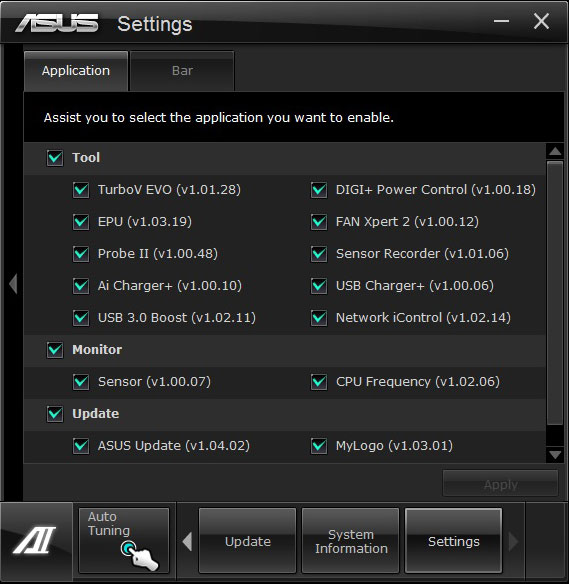Click the scroll up arrow in list
569x584 pixels.
click(555, 151)
